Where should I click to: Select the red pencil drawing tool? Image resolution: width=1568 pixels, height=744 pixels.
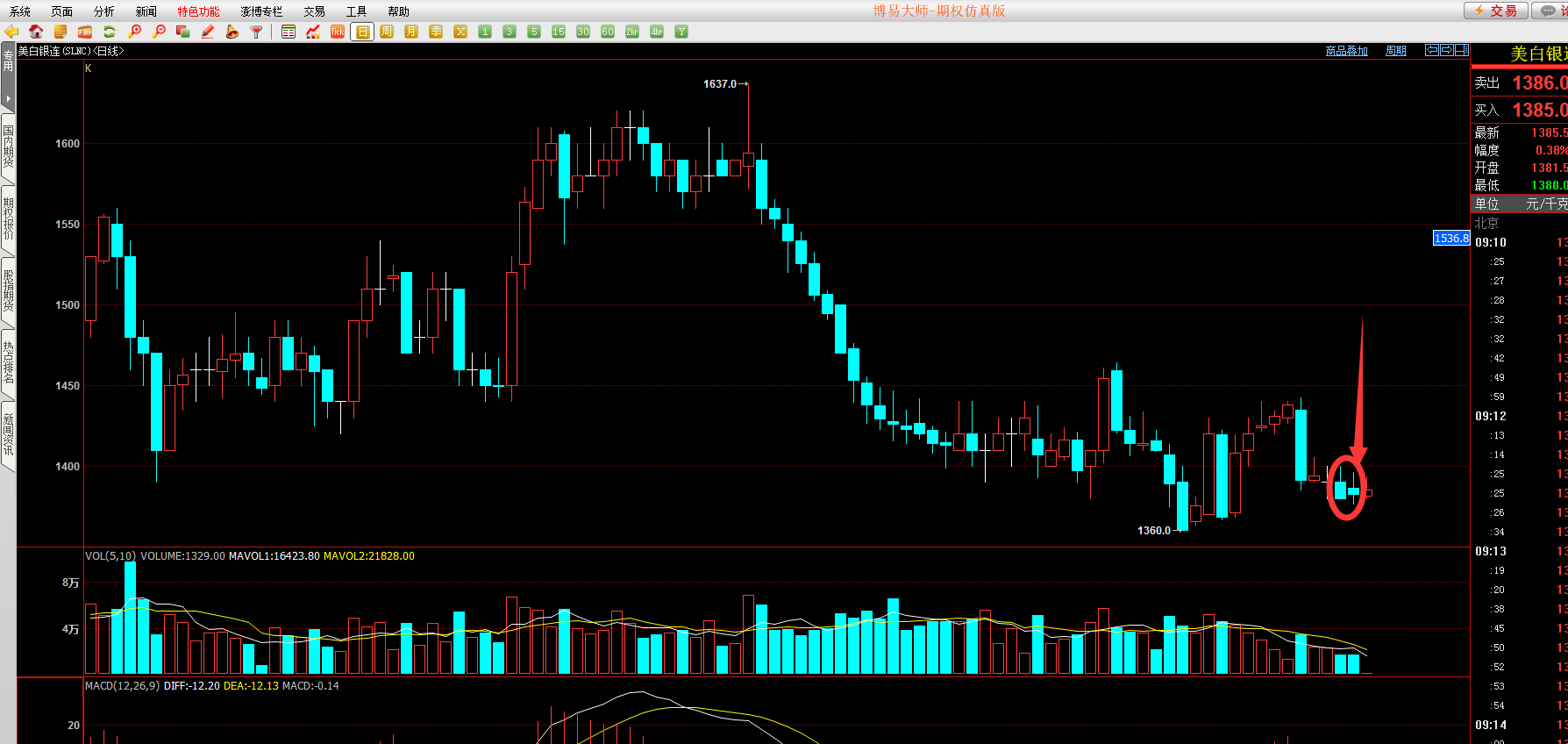pos(208,32)
